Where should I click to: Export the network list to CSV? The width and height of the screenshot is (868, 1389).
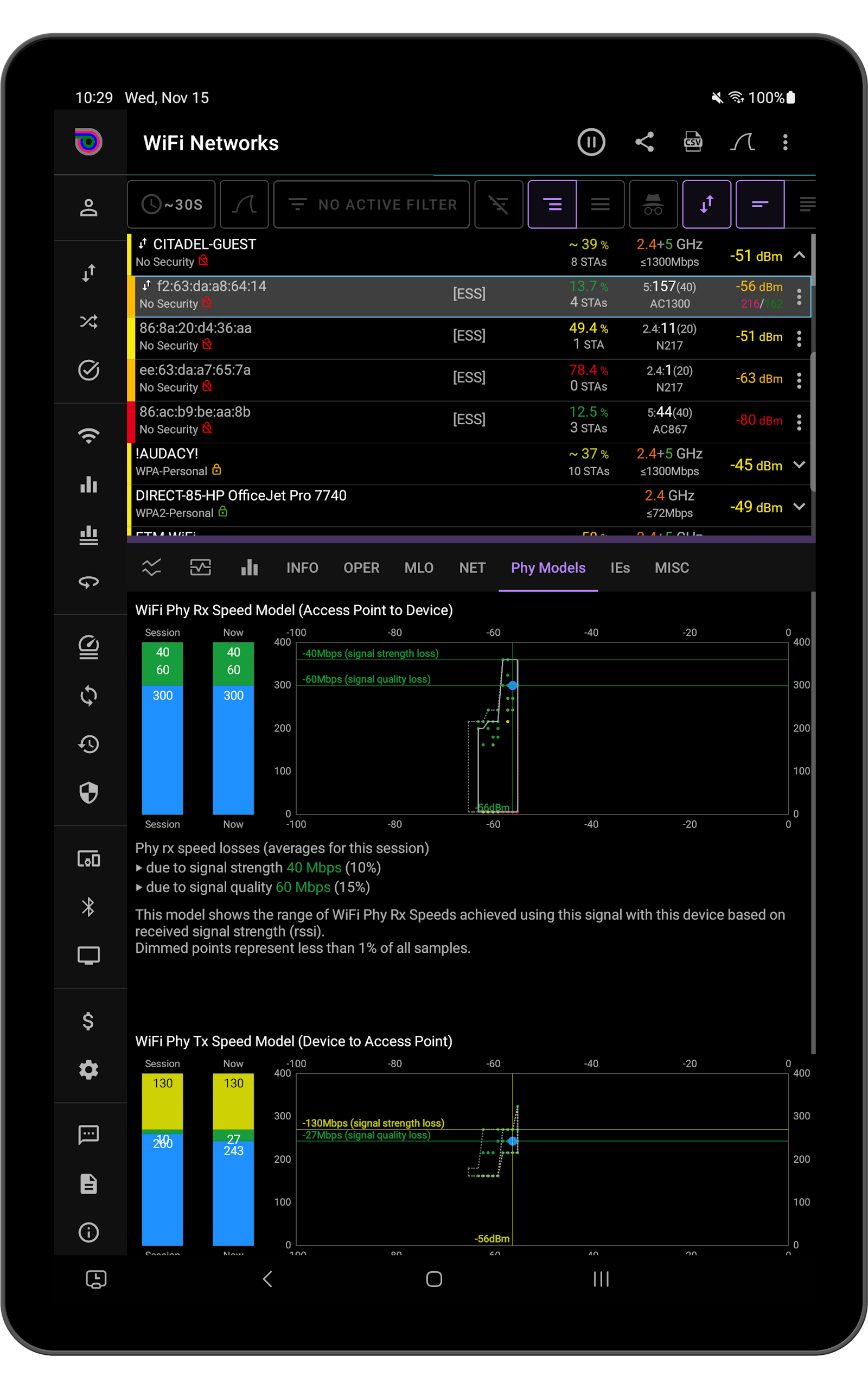click(x=693, y=142)
